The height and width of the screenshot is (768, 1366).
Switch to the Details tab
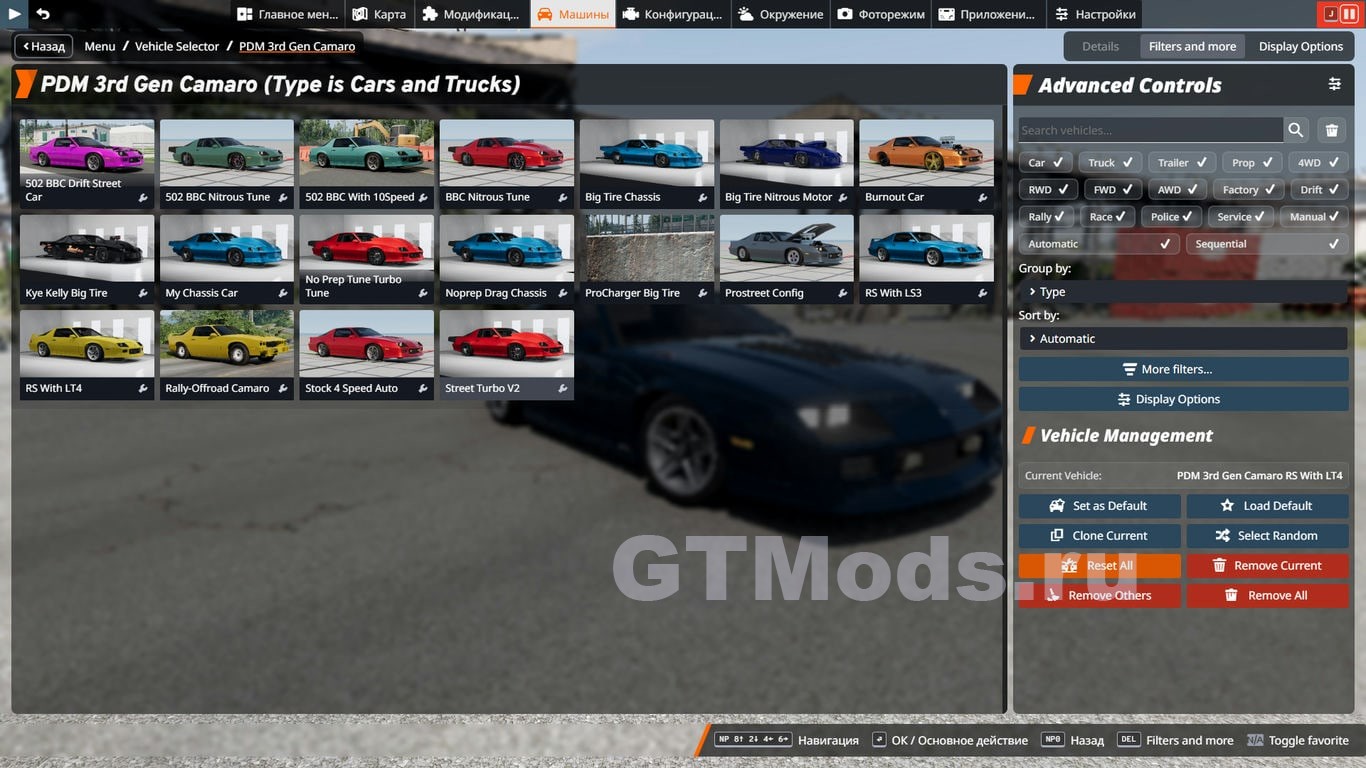(1100, 46)
